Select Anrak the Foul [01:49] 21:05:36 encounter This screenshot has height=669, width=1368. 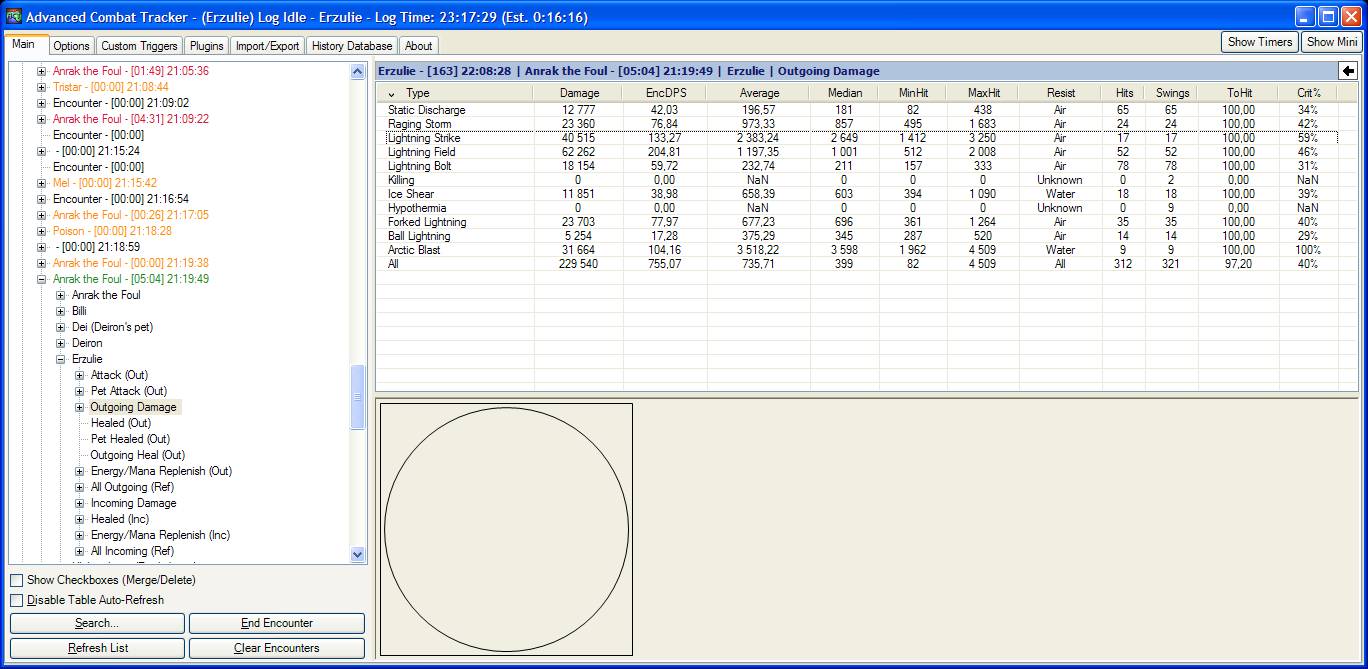130,71
